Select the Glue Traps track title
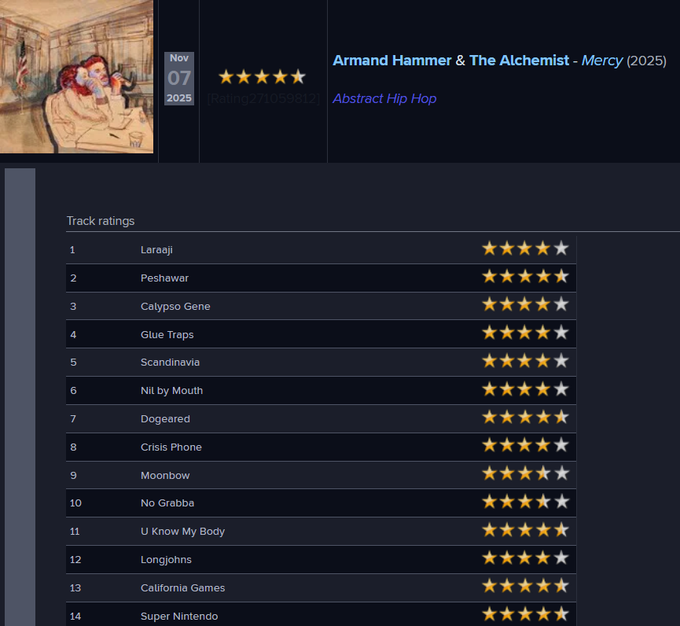 click(x=167, y=335)
